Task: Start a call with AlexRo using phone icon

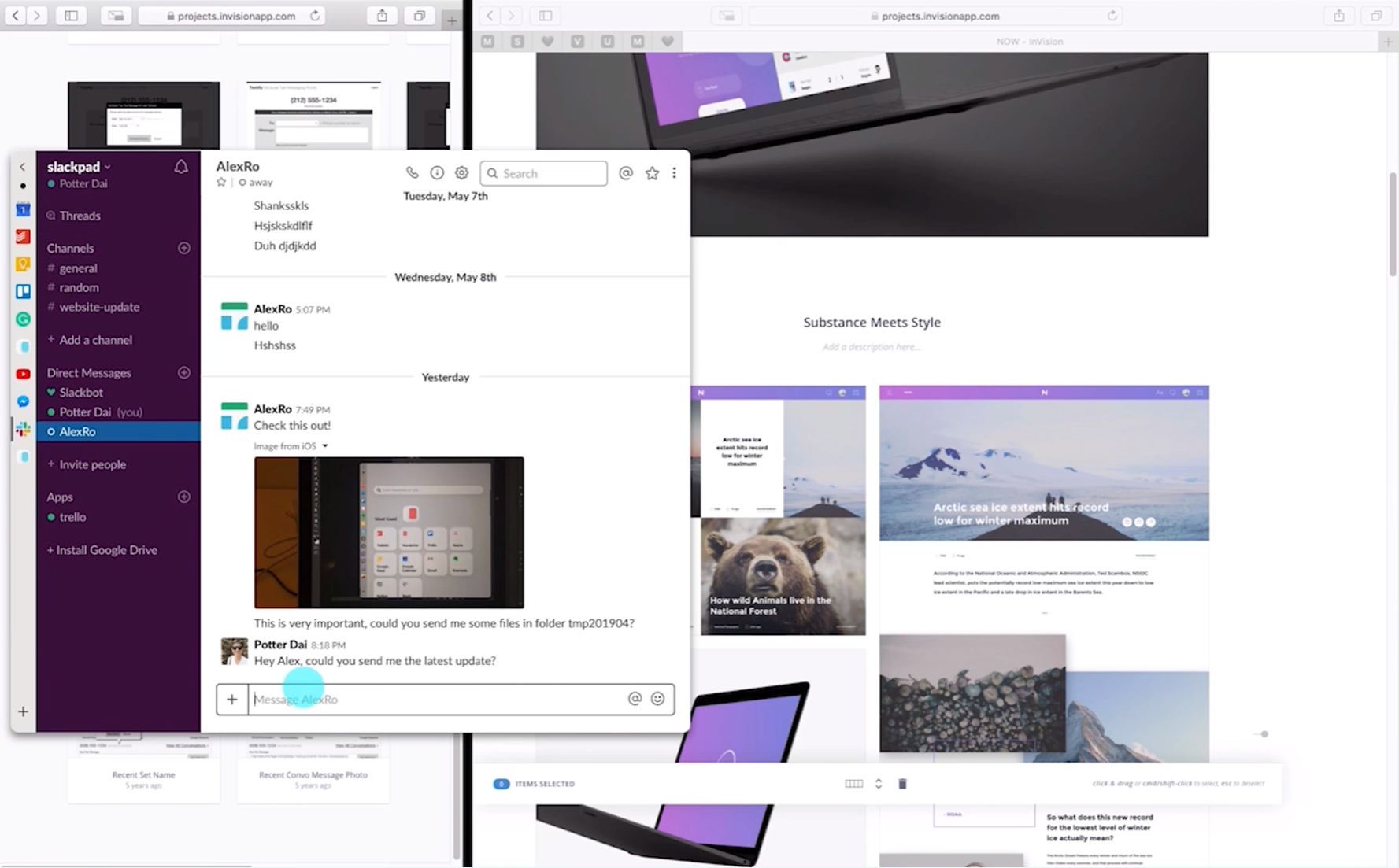Action: 412,173
